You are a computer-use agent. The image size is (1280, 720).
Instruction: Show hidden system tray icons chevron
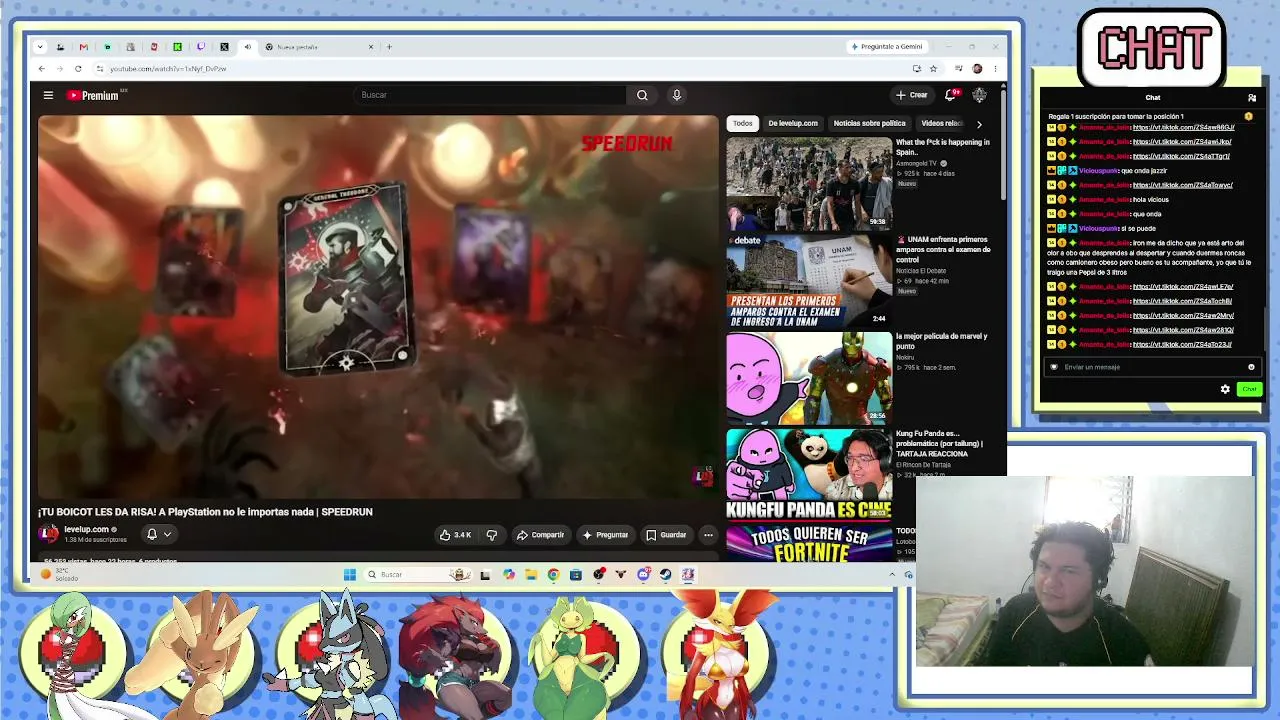tap(892, 575)
